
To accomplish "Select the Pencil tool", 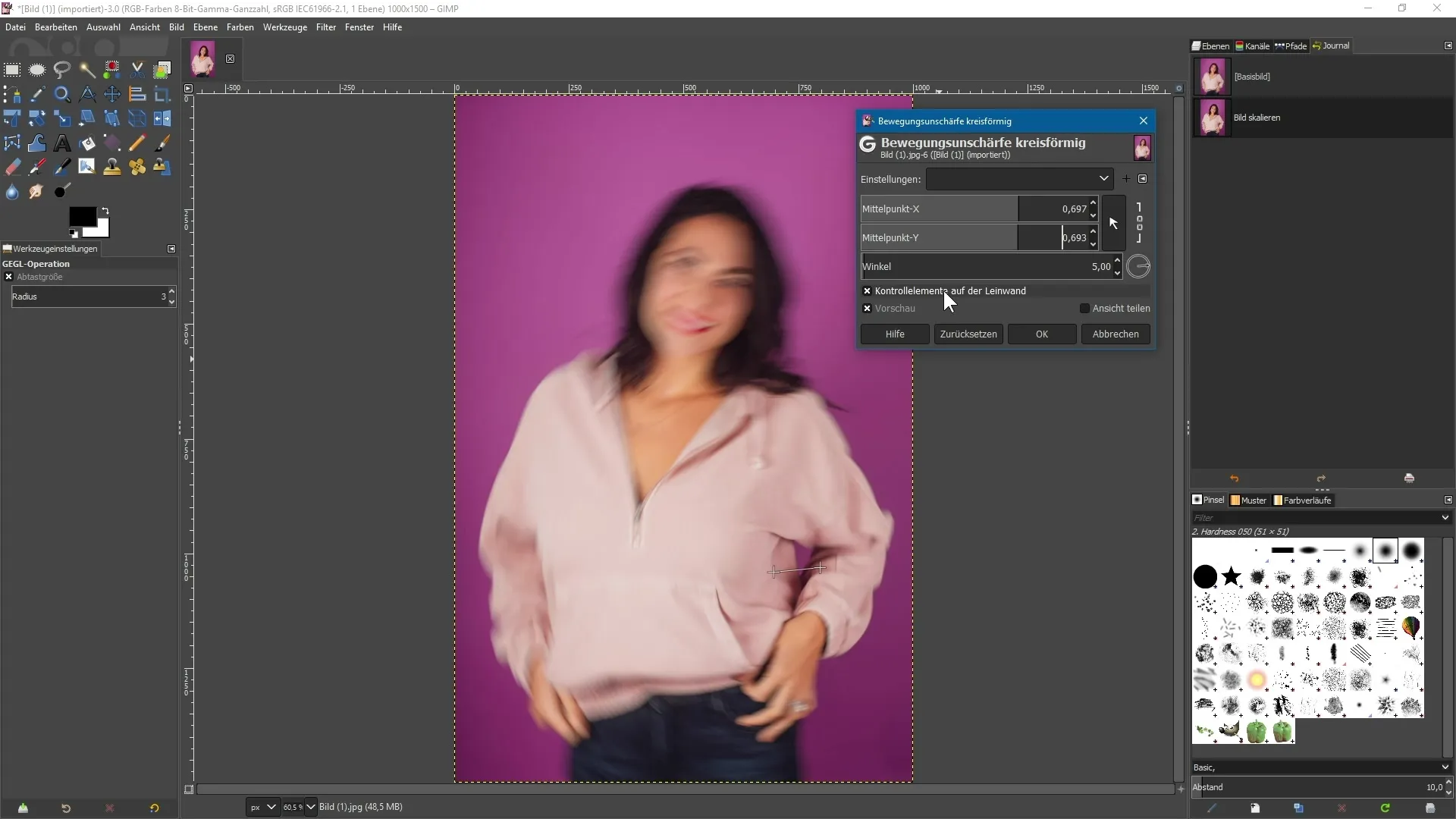I will click(137, 143).
